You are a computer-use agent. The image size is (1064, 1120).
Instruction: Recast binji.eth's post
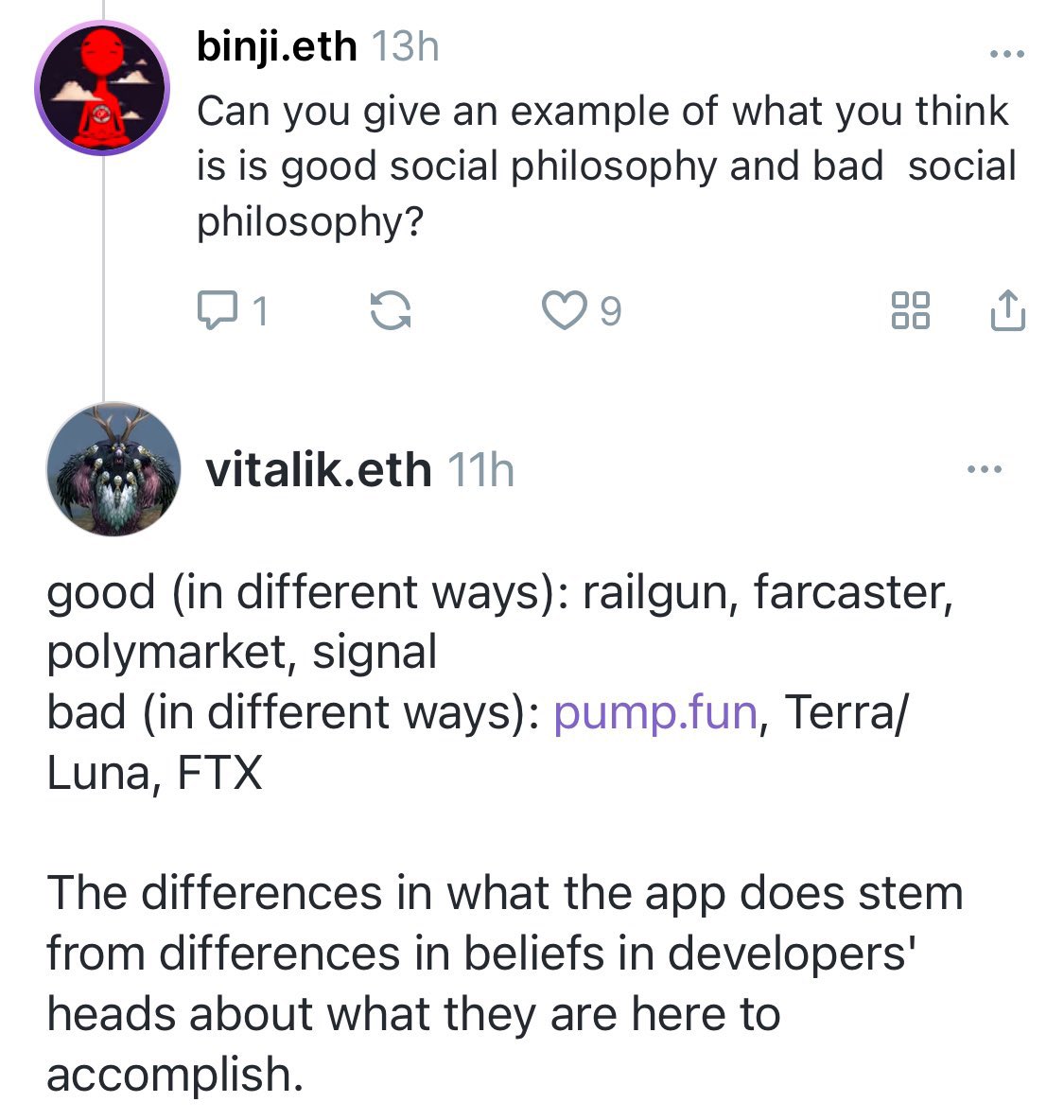390,310
